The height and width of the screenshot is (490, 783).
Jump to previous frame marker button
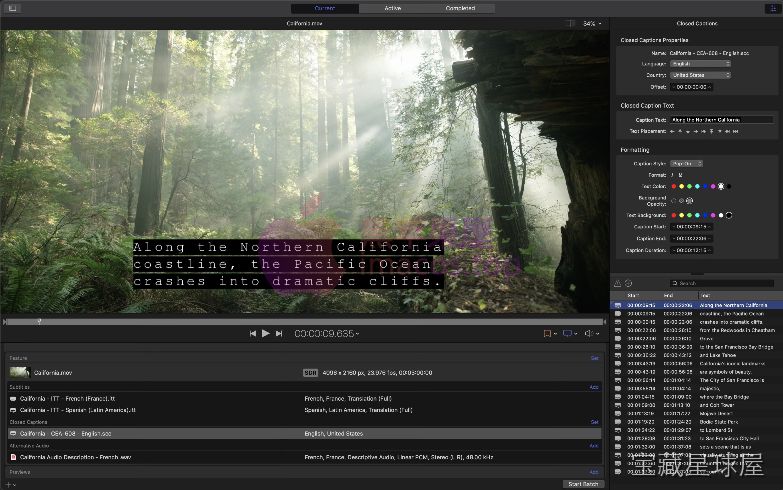pyautogui.click(x=253, y=333)
